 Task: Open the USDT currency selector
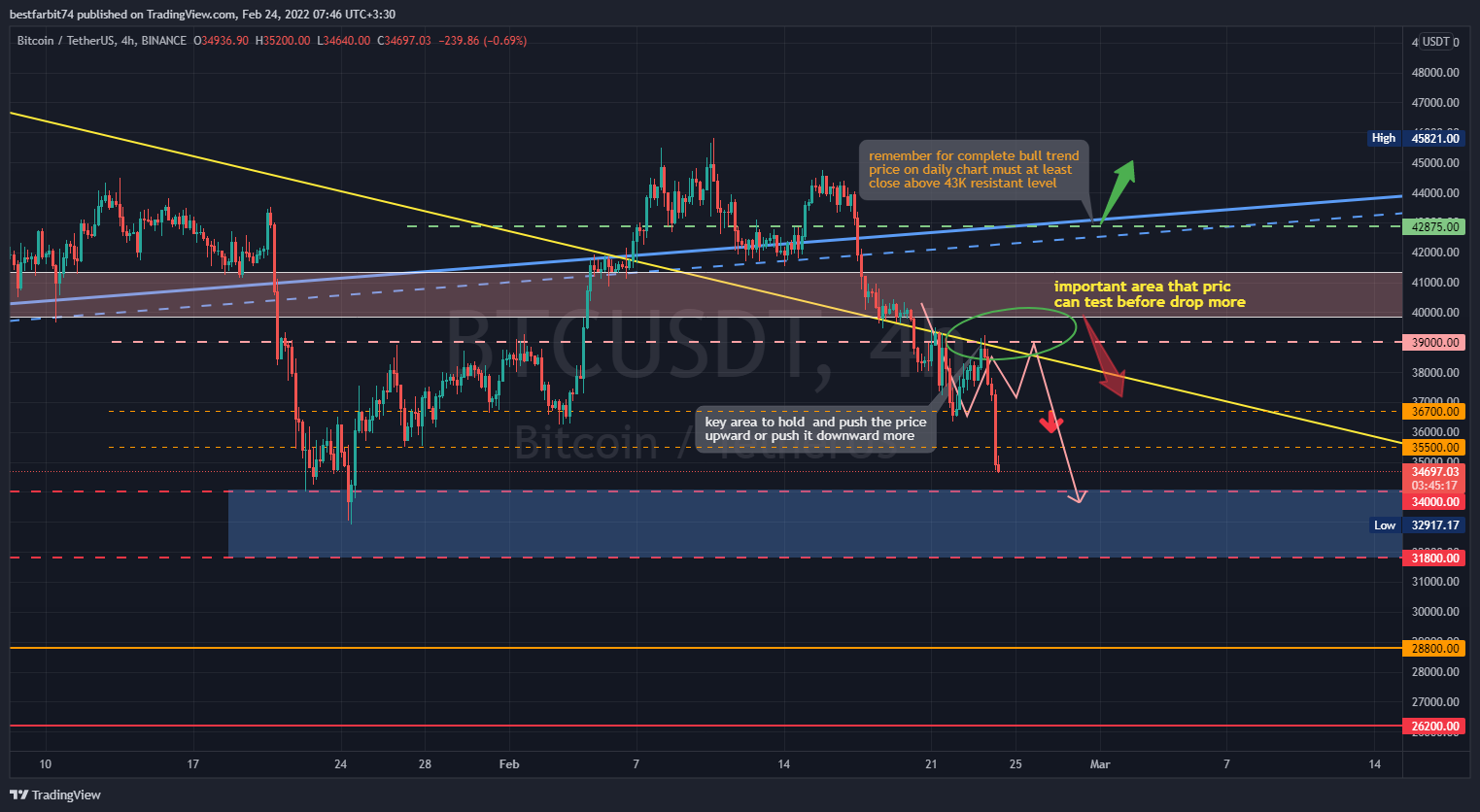(x=1436, y=42)
